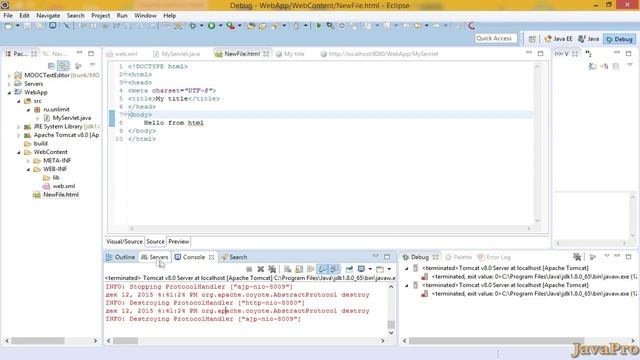Expand the META-INF folder

pyautogui.click(x=29, y=161)
